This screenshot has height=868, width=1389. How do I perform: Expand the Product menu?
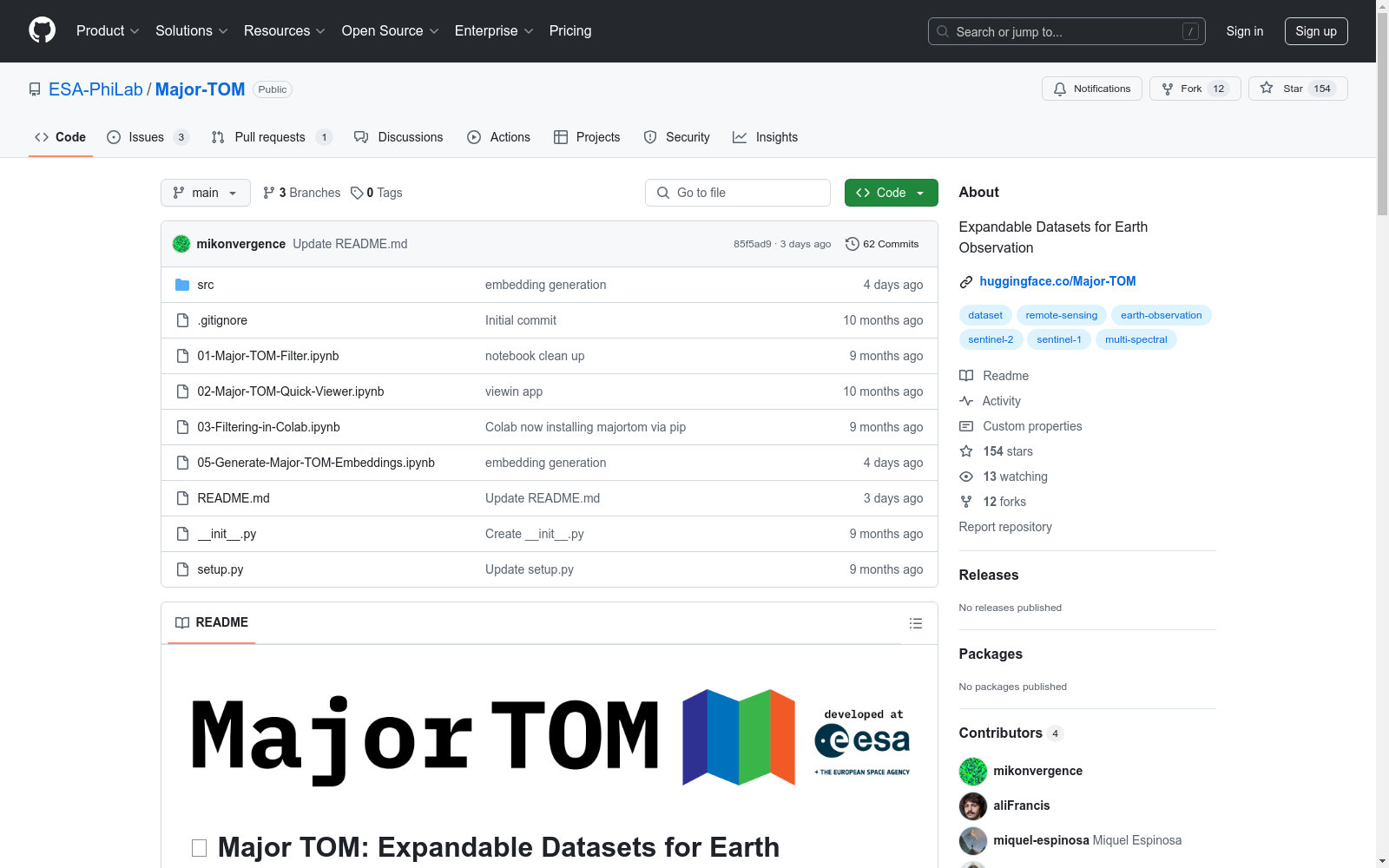108,30
